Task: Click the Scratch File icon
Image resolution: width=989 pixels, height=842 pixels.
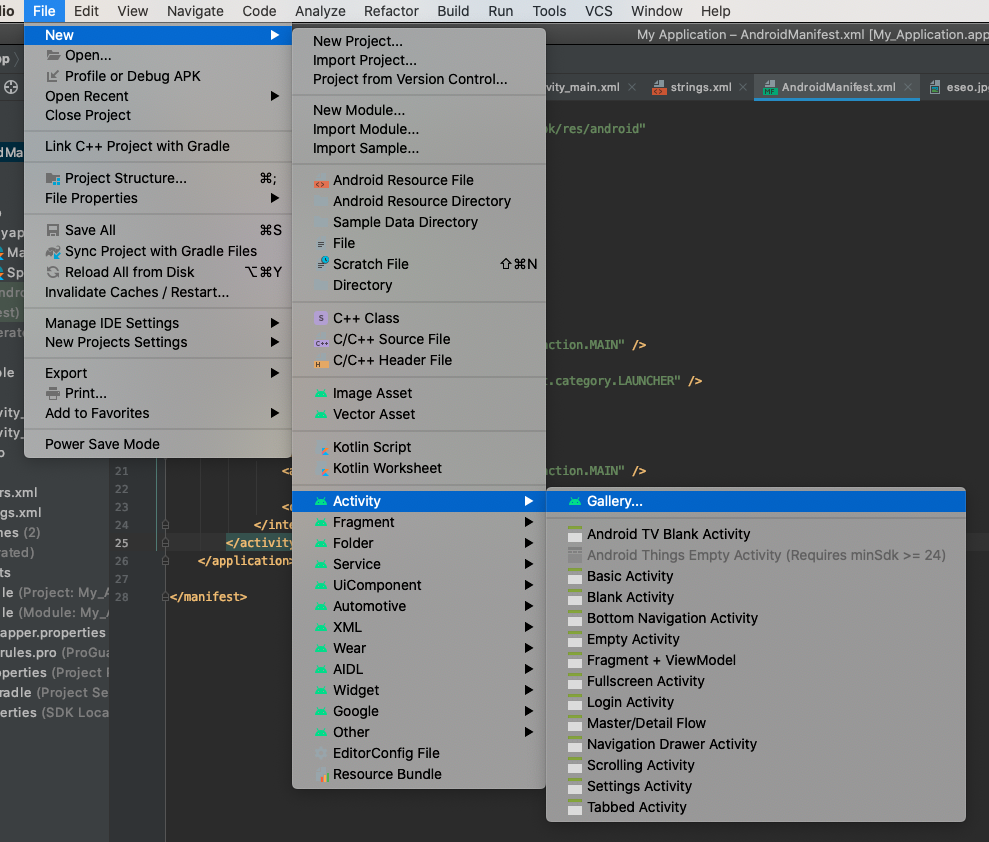Action: click(321, 264)
